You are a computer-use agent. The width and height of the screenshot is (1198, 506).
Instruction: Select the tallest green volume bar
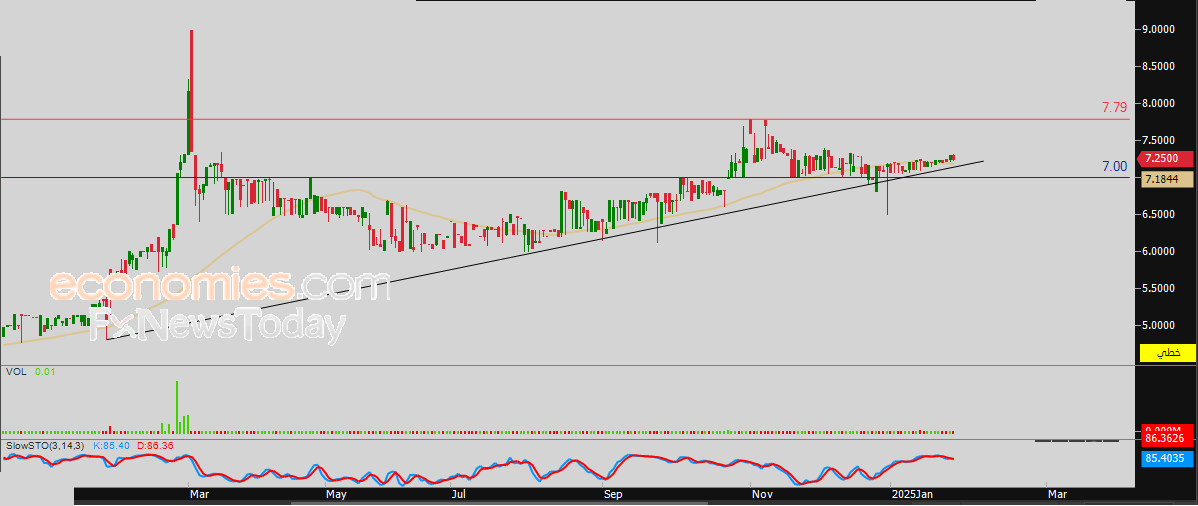coord(177,407)
